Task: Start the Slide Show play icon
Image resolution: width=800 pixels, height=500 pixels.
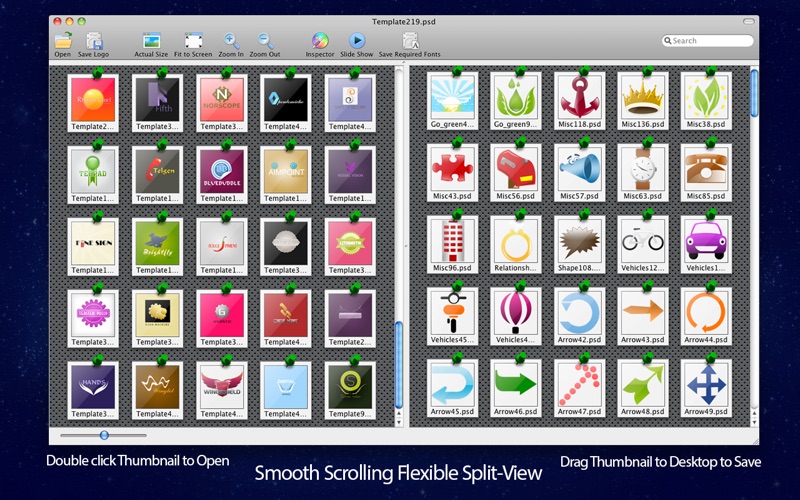Action: tap(356, 41)
